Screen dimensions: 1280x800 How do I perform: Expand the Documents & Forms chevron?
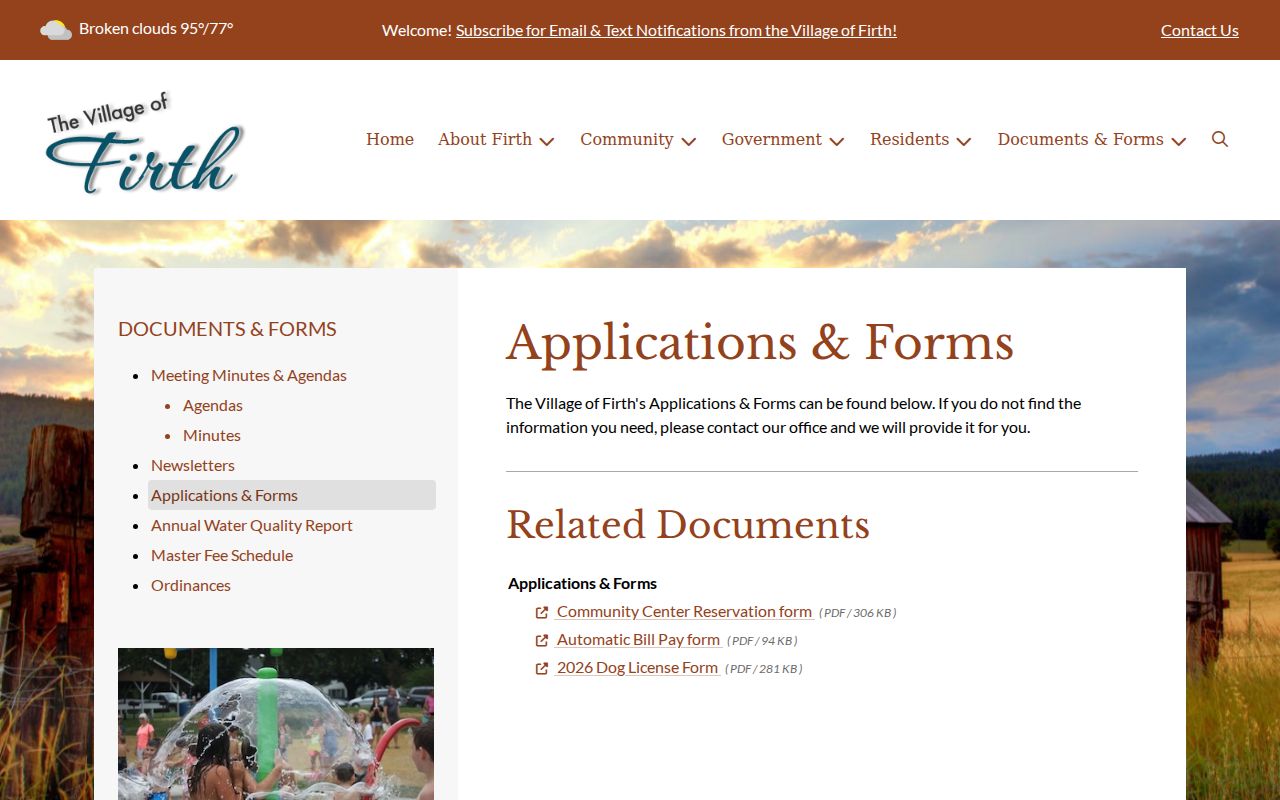tap(1179, 141)
